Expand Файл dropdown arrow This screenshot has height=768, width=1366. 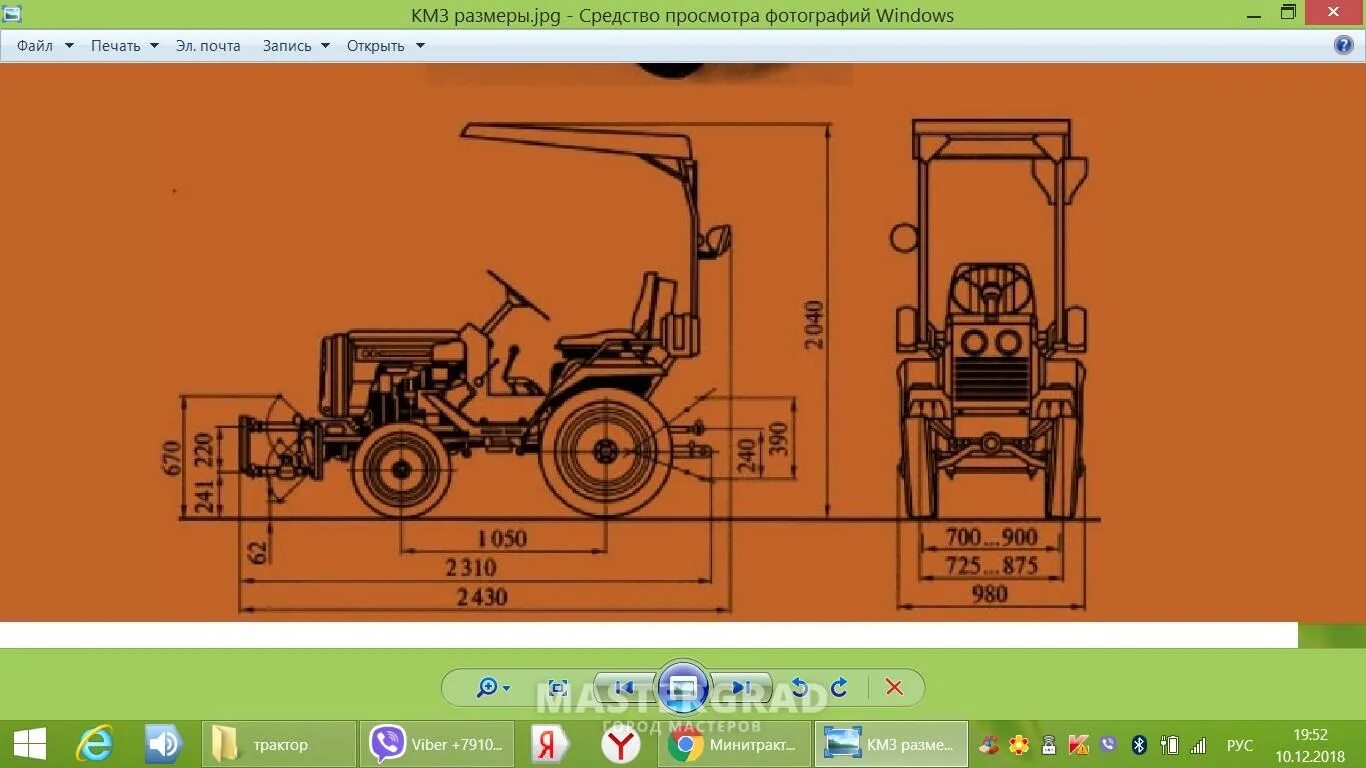pyautogui.click(x=69, y=46)
